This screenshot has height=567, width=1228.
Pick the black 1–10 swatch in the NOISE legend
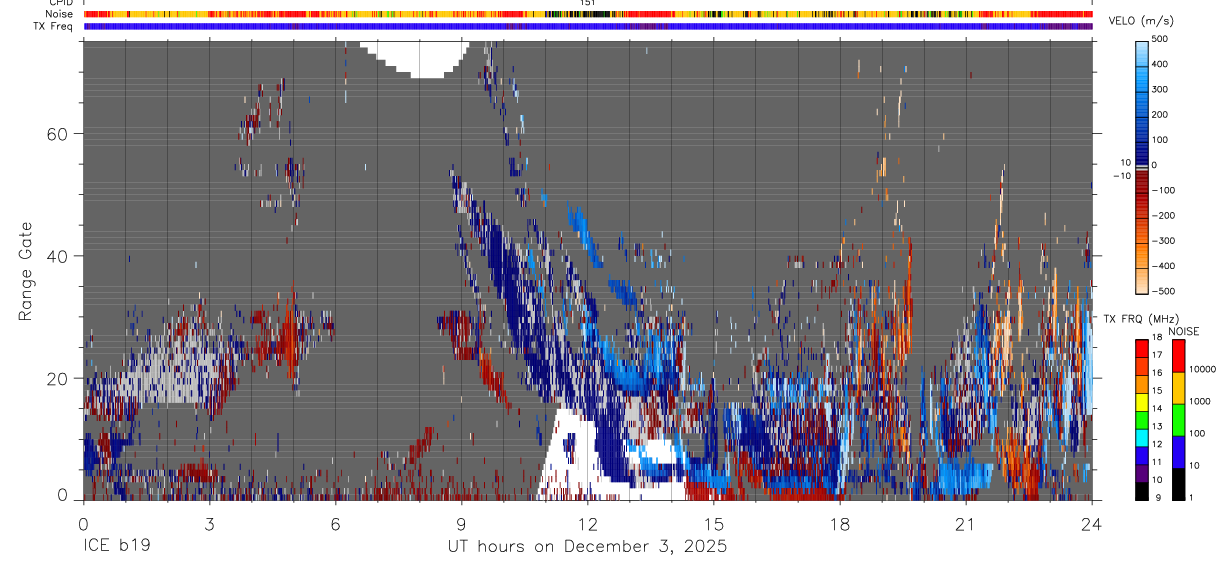coord(1178,484)
